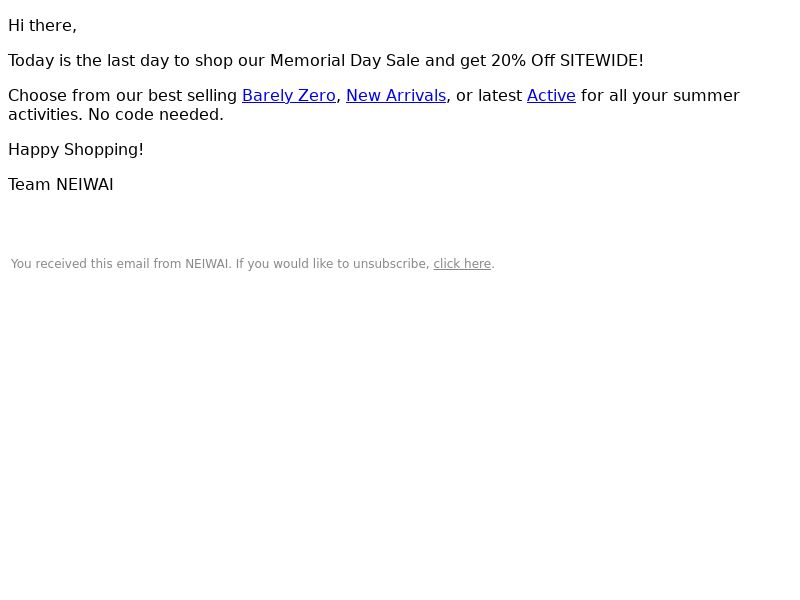
Task: Visit the Active collection link
Action: point(551,96)
